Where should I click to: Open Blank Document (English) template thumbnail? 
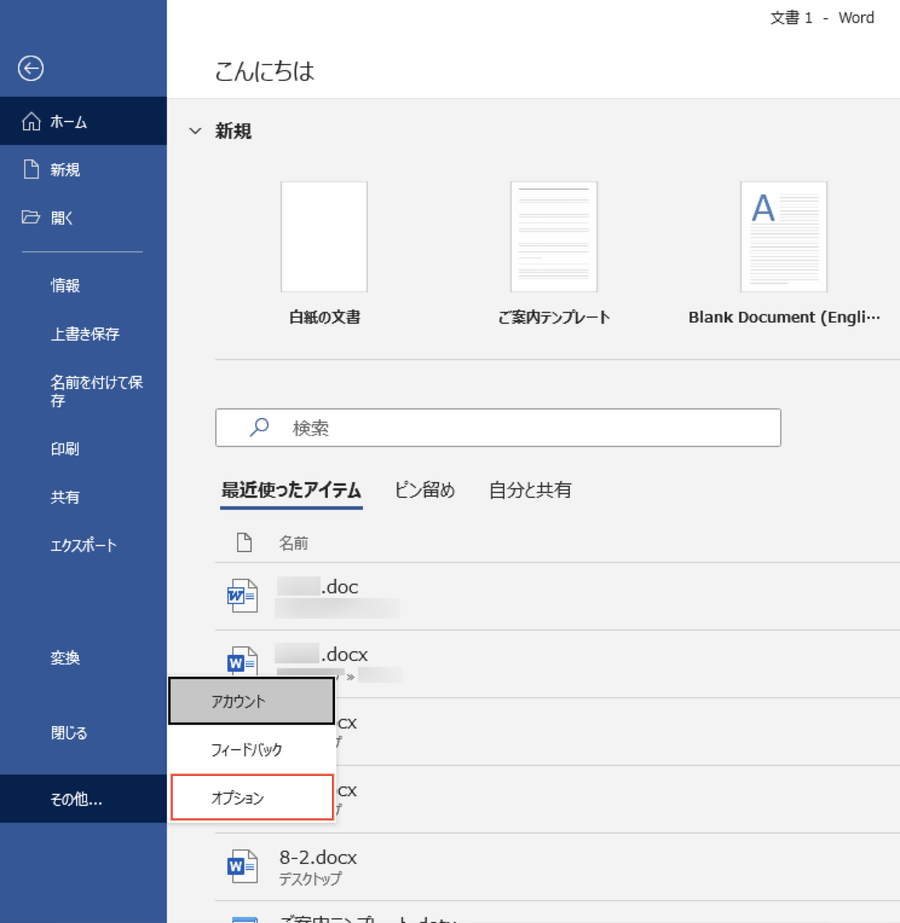tap(783, 237)
